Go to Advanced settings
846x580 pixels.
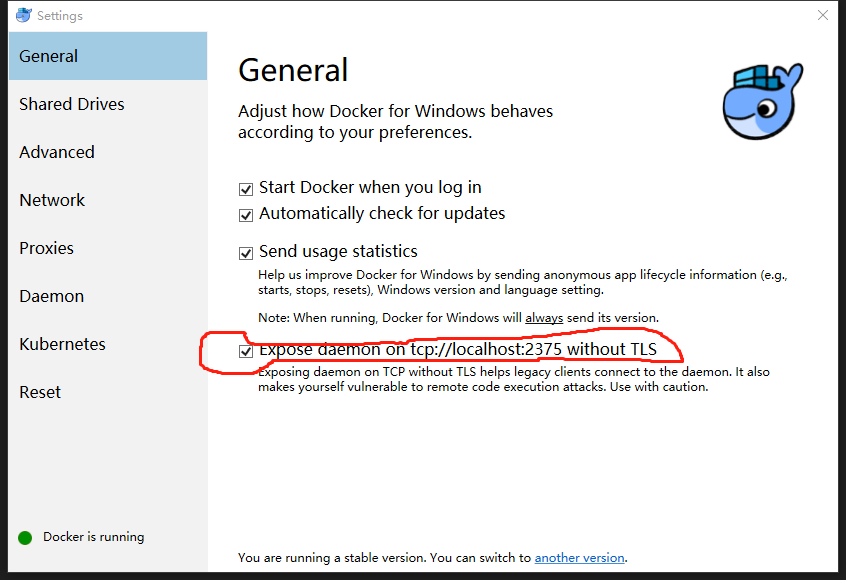tap(57, 152)
